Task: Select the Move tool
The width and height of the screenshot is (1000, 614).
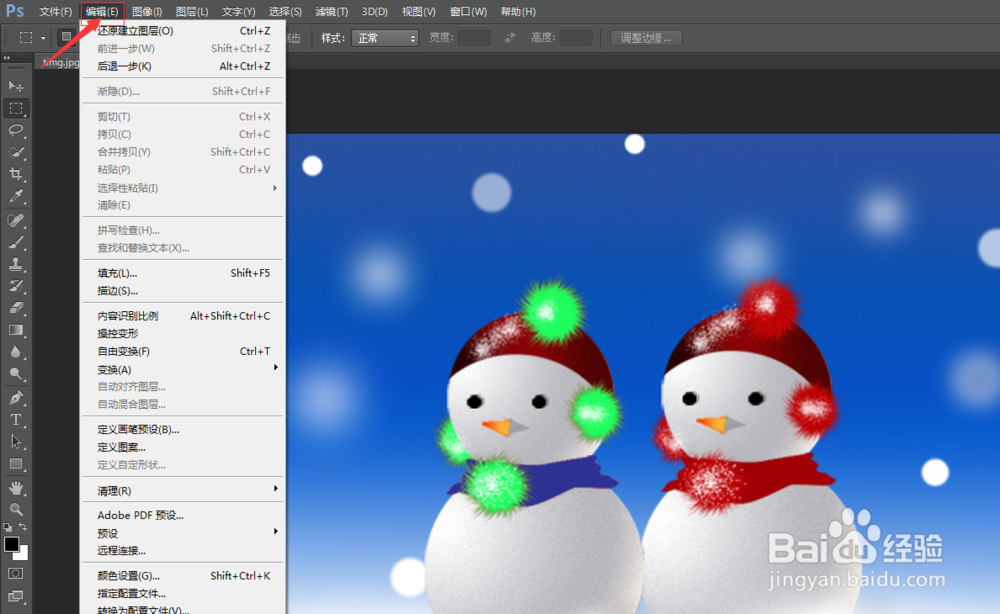Action: pos(16,86)
